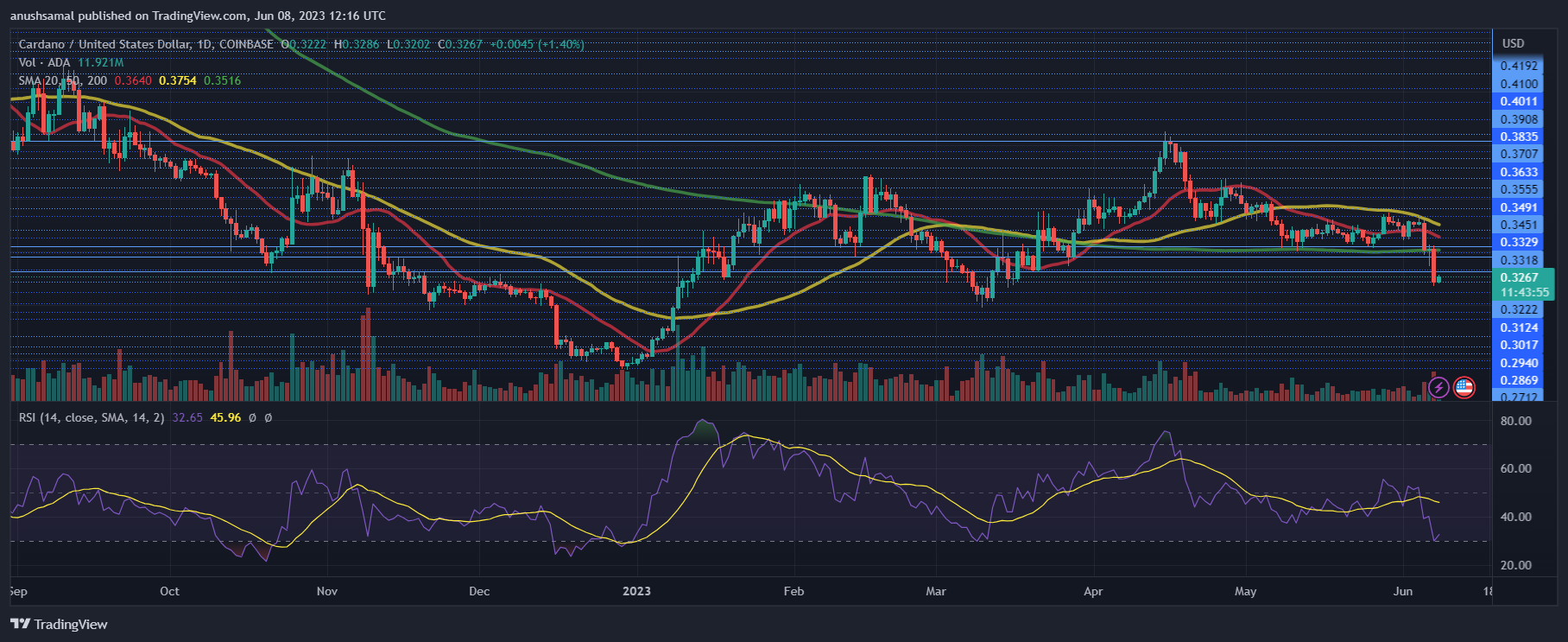This screenshot has width=1568, height=642.
Task: Click the US flag economic event icon
Action: (x=1464, y=387)
